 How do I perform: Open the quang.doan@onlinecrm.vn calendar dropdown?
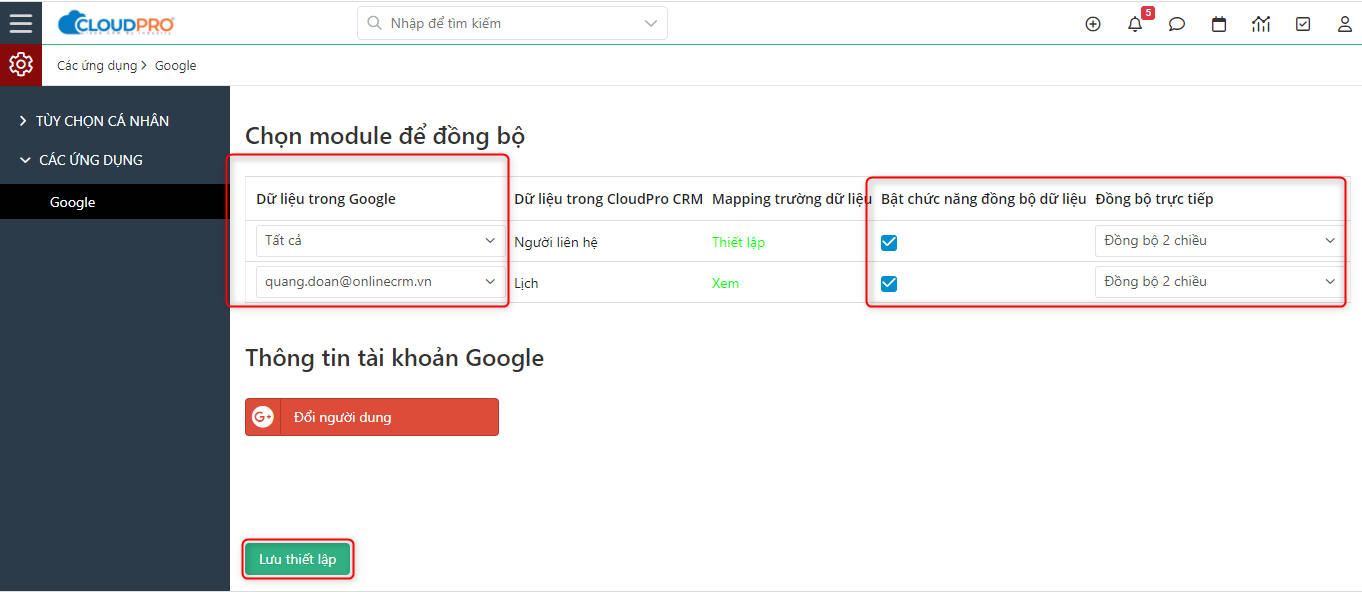(x=380, y=282)
